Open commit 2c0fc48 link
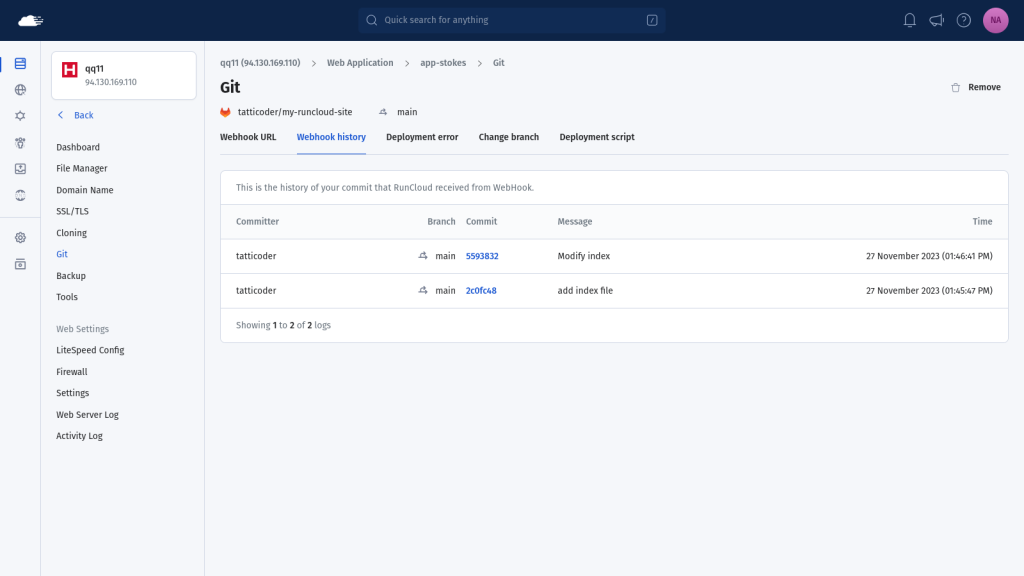This screenshot has height=576, width=1024. click(481, 291)
